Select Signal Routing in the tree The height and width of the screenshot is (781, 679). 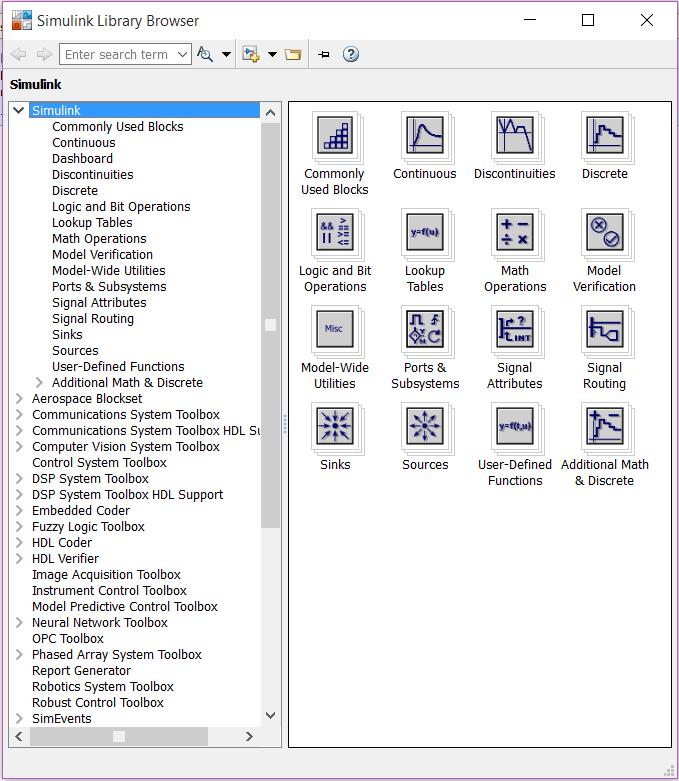point(93,319)
